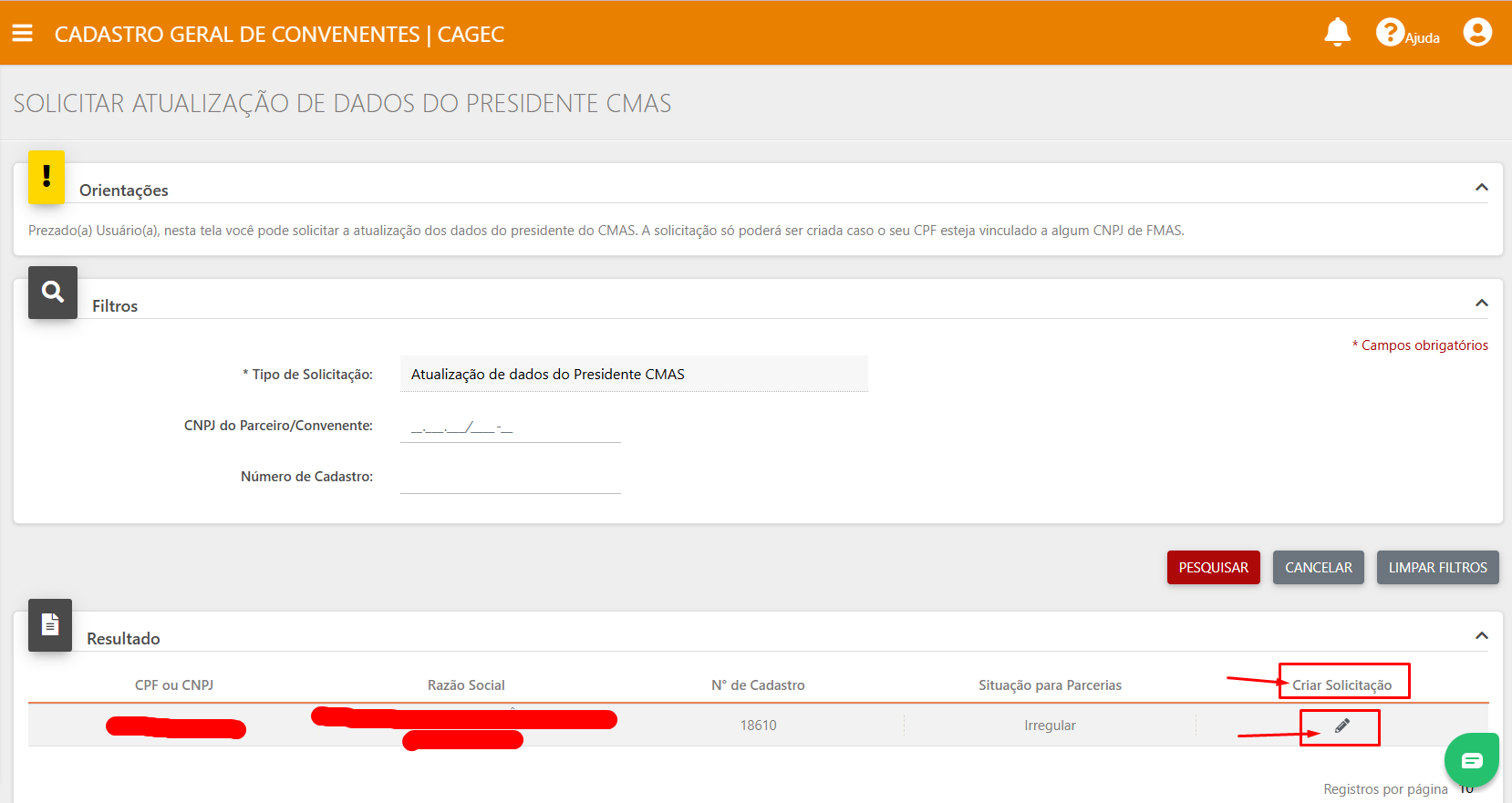This screenshot has width=1512, height=803.
Task: Click the yellow Orientações exclamation icon
Action: [x=47, y=177]
